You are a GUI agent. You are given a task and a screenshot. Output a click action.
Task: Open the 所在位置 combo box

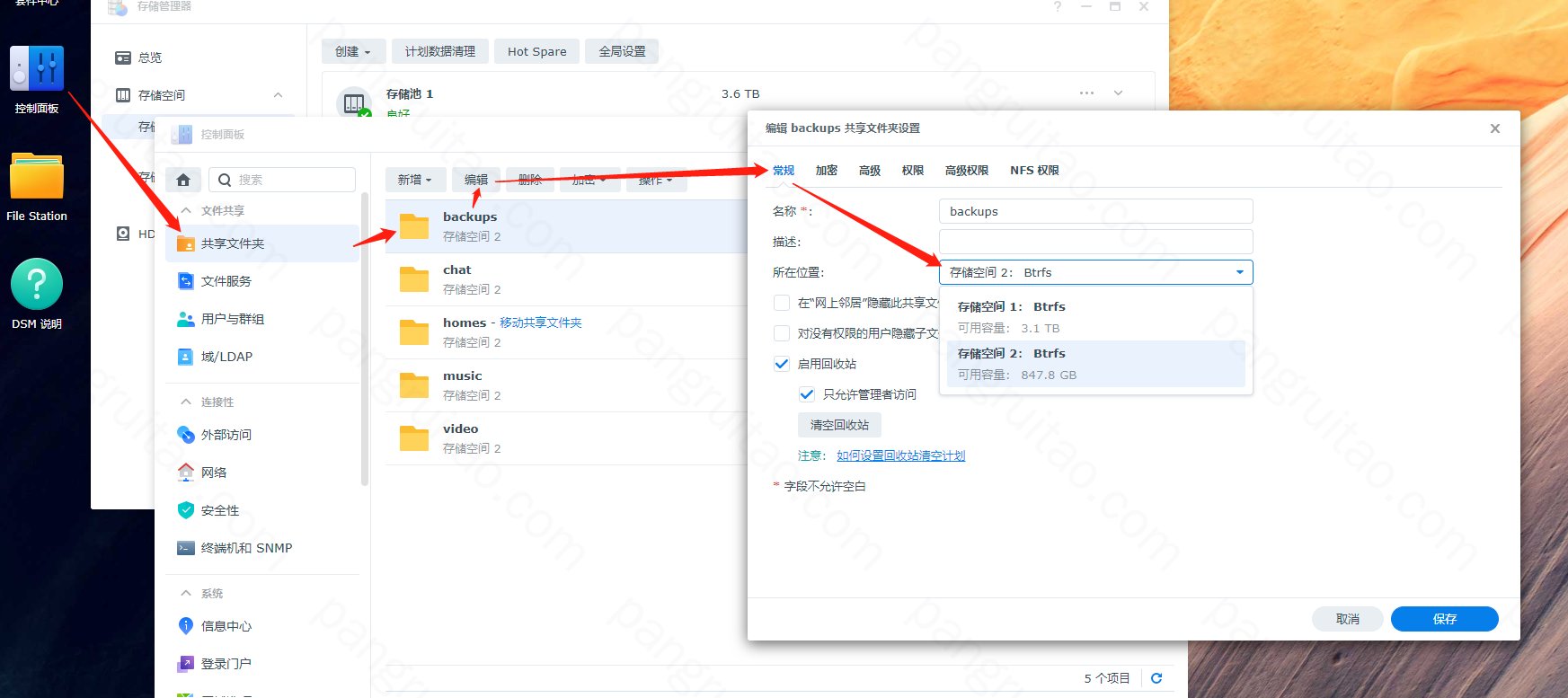[x=1096, y=272]
